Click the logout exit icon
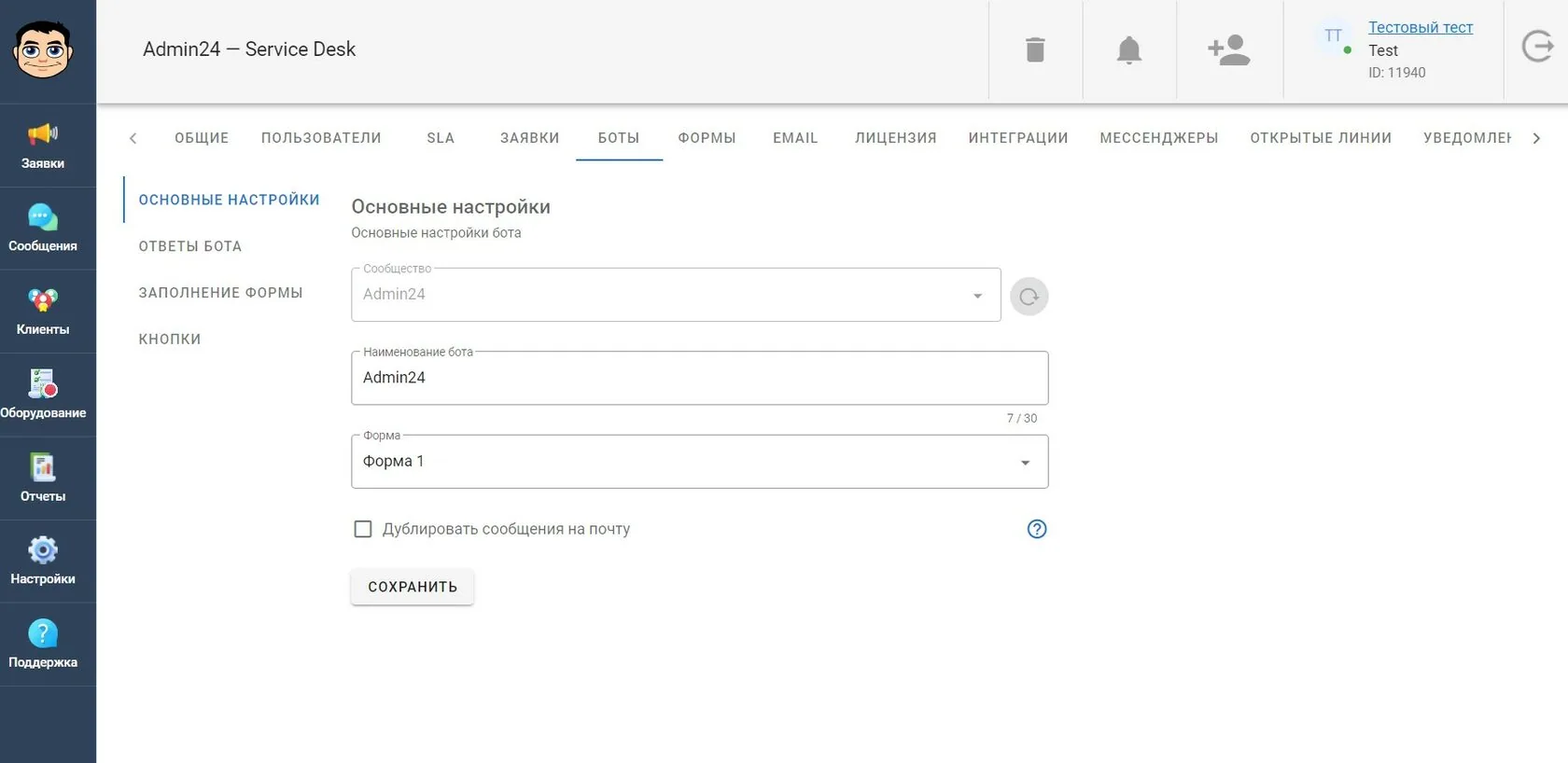Screen dimensions: 1568x763 click(x=1537, y=46)
